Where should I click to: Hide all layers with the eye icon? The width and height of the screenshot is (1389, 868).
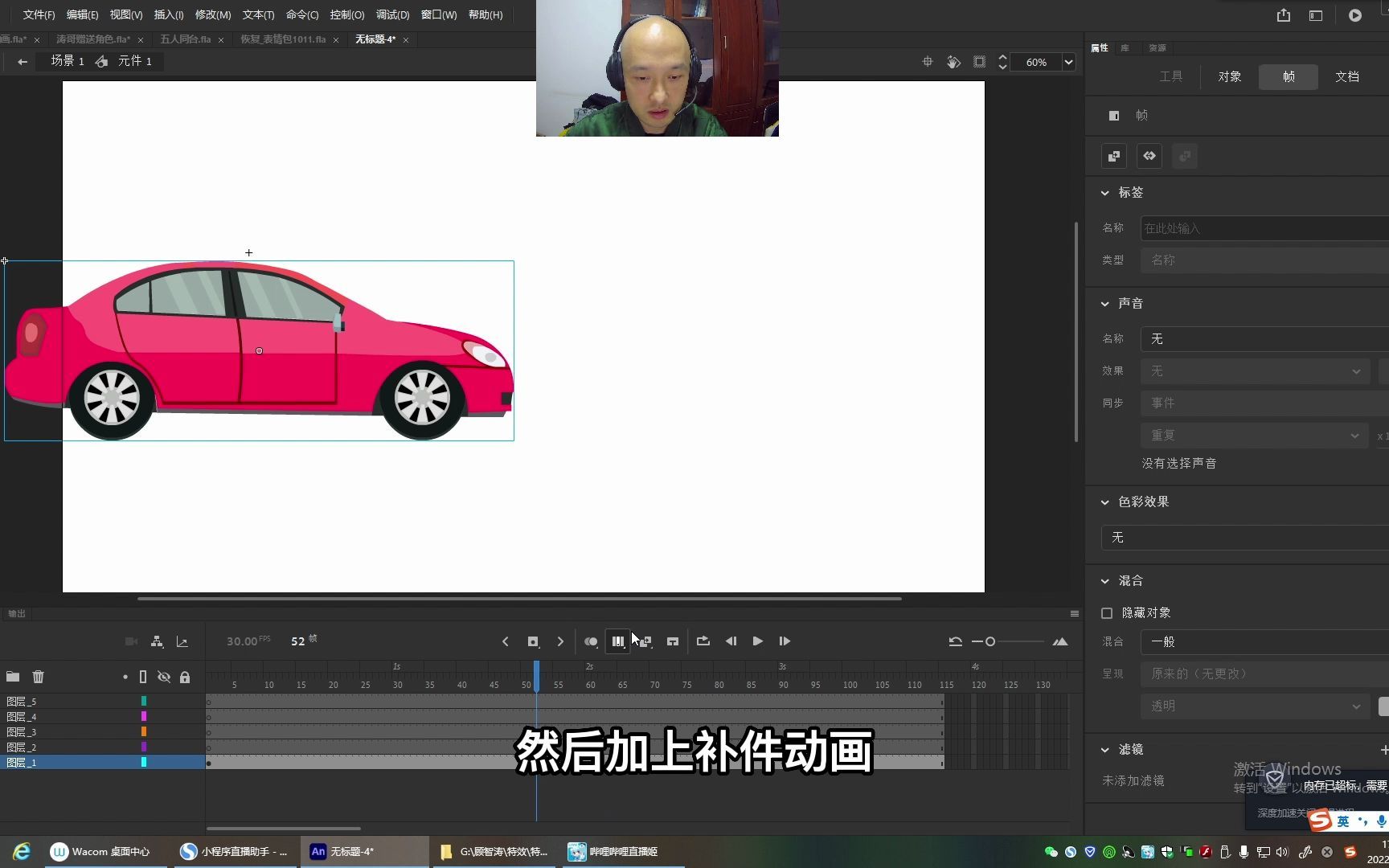(164, 678)
